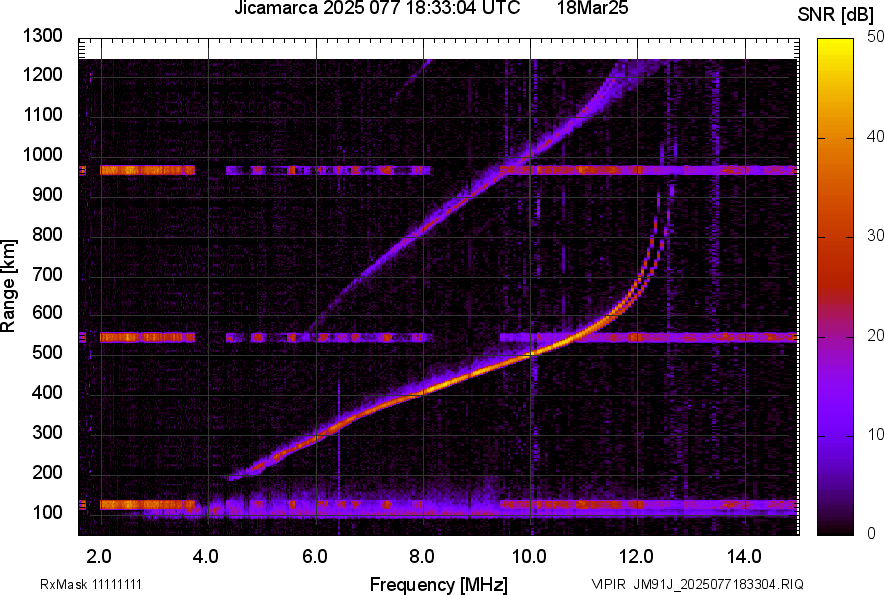Click the Jicamarca timestamp title text
This screenshot has width=884, height=595.
[377, 8]
